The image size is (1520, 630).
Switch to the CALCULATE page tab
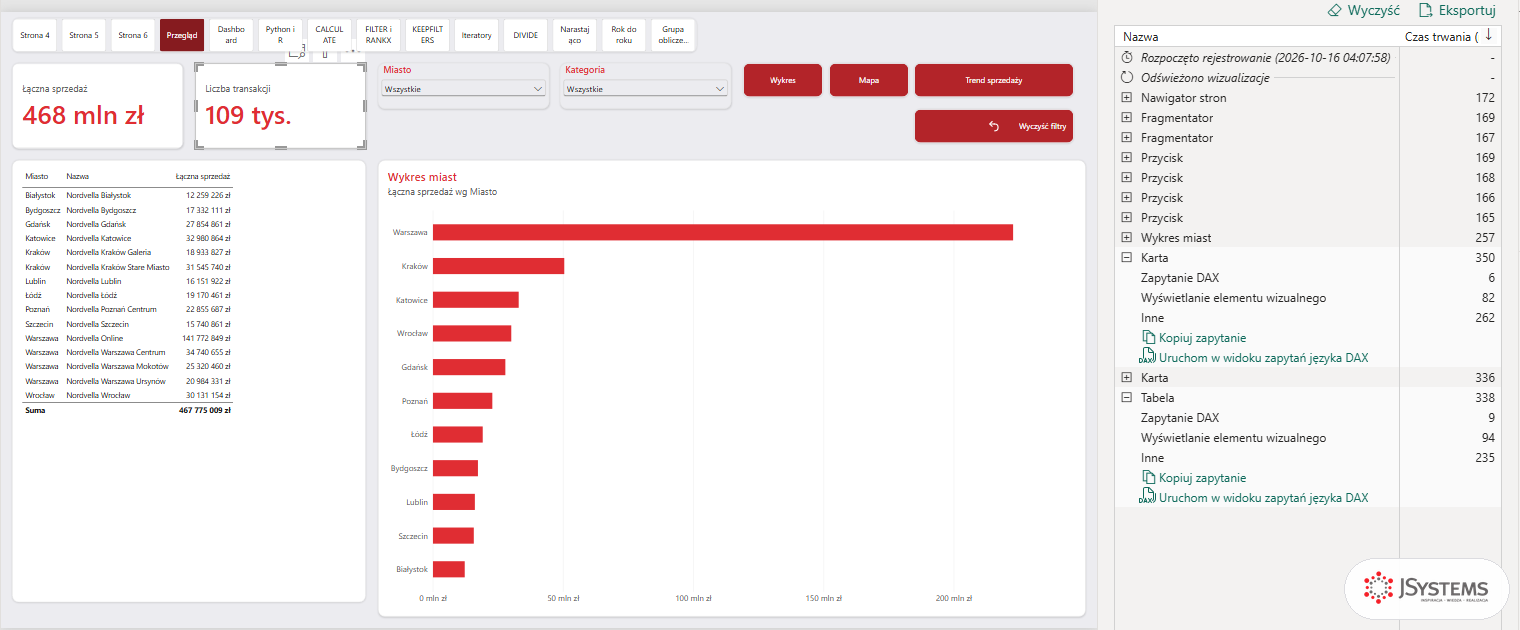pyautogui.click(x=329, y=35)
